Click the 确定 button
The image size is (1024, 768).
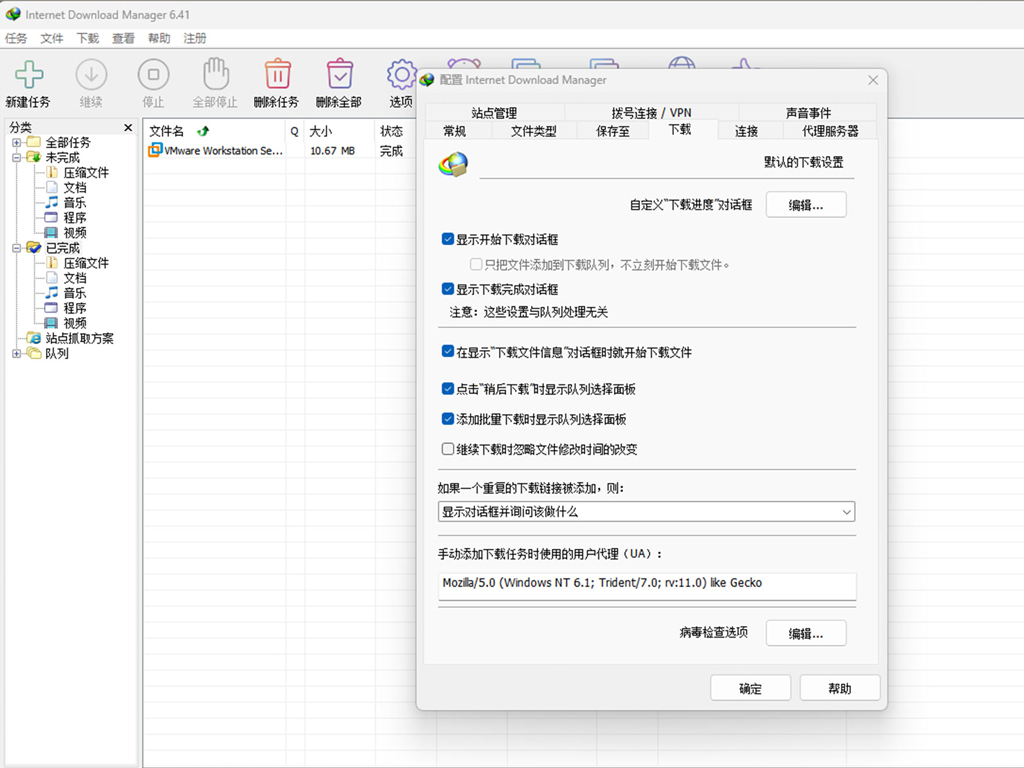[x=750, y=688]
